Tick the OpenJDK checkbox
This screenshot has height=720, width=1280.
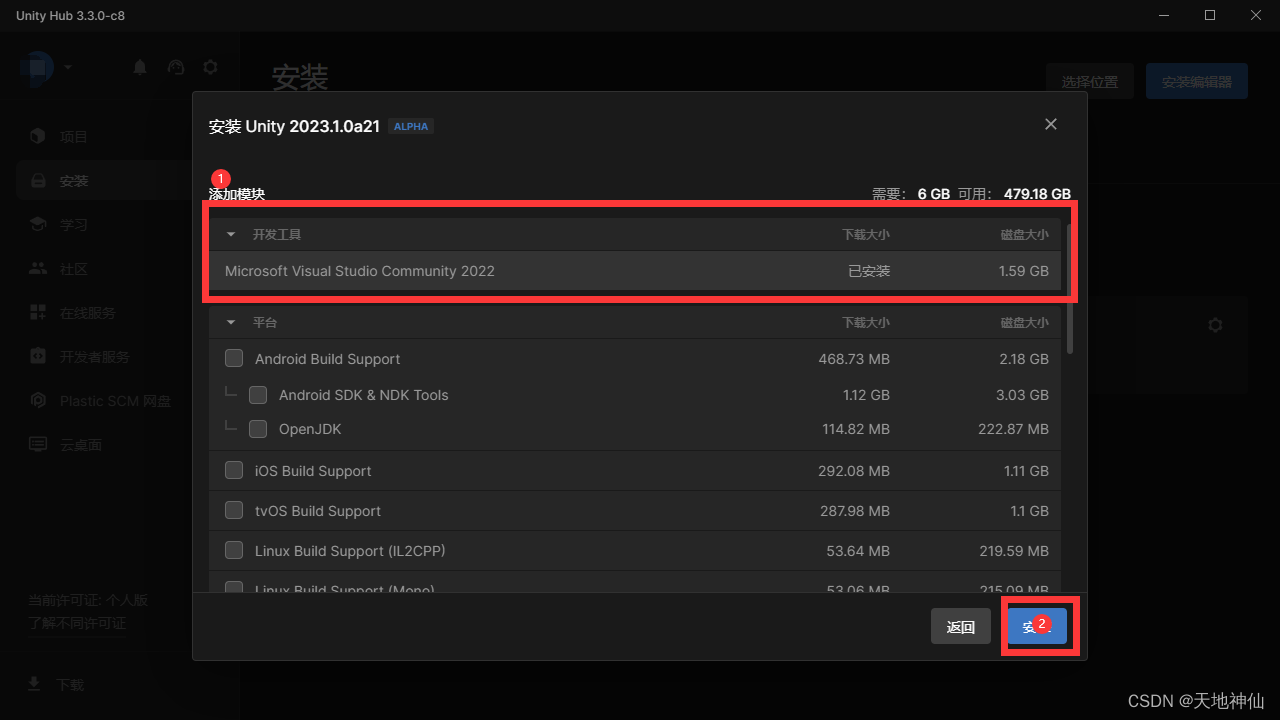258,429
